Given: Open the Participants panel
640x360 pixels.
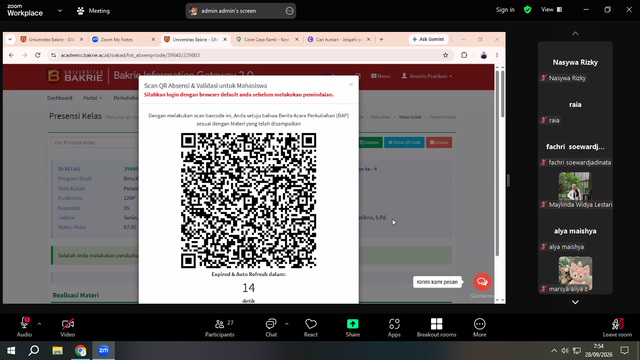Looking at the screenshot, I should 220,328.
